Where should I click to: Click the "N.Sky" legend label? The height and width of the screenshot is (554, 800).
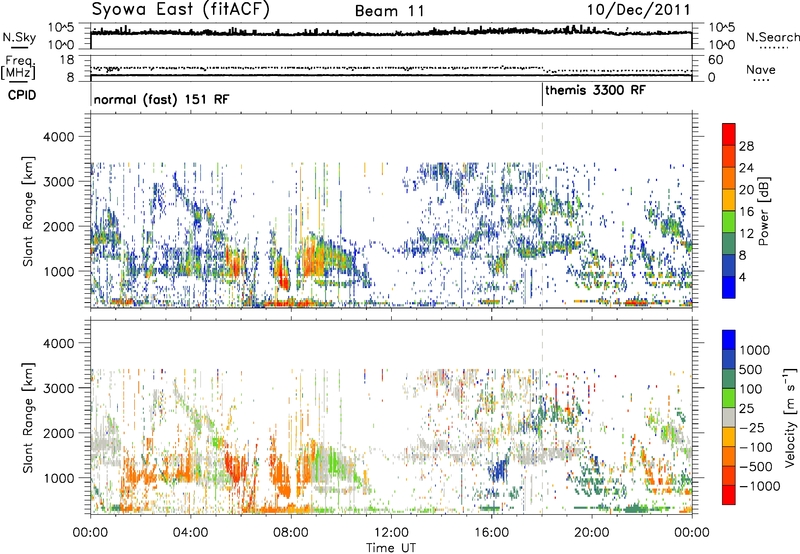19,37
